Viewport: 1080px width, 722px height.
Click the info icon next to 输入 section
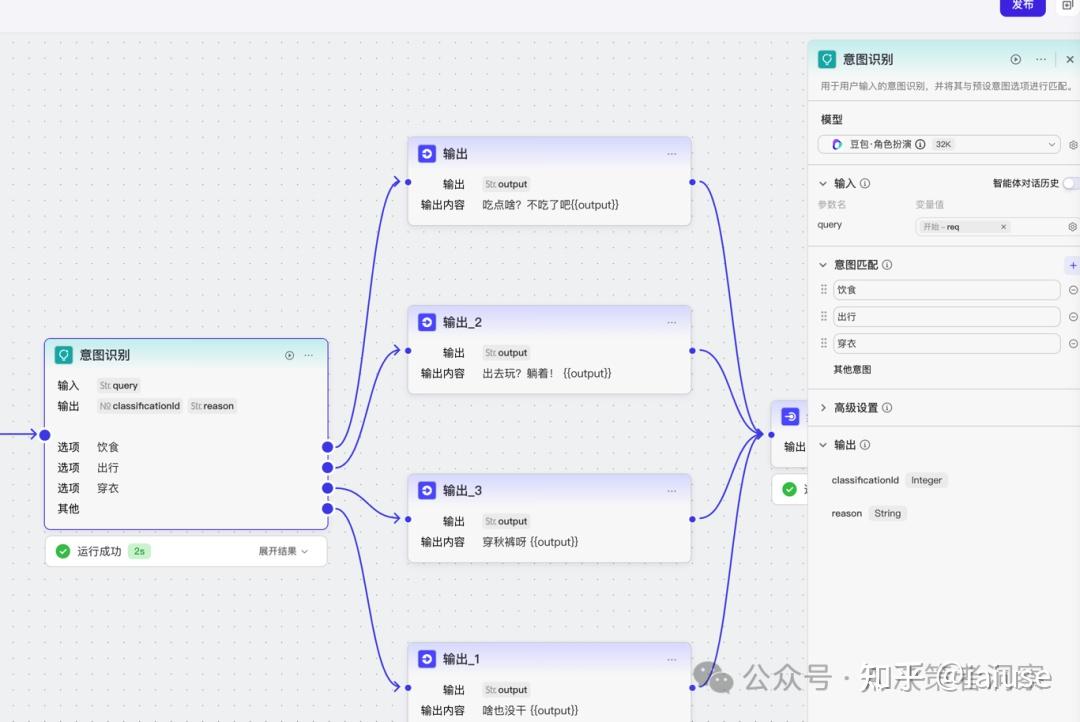(865, 183)
